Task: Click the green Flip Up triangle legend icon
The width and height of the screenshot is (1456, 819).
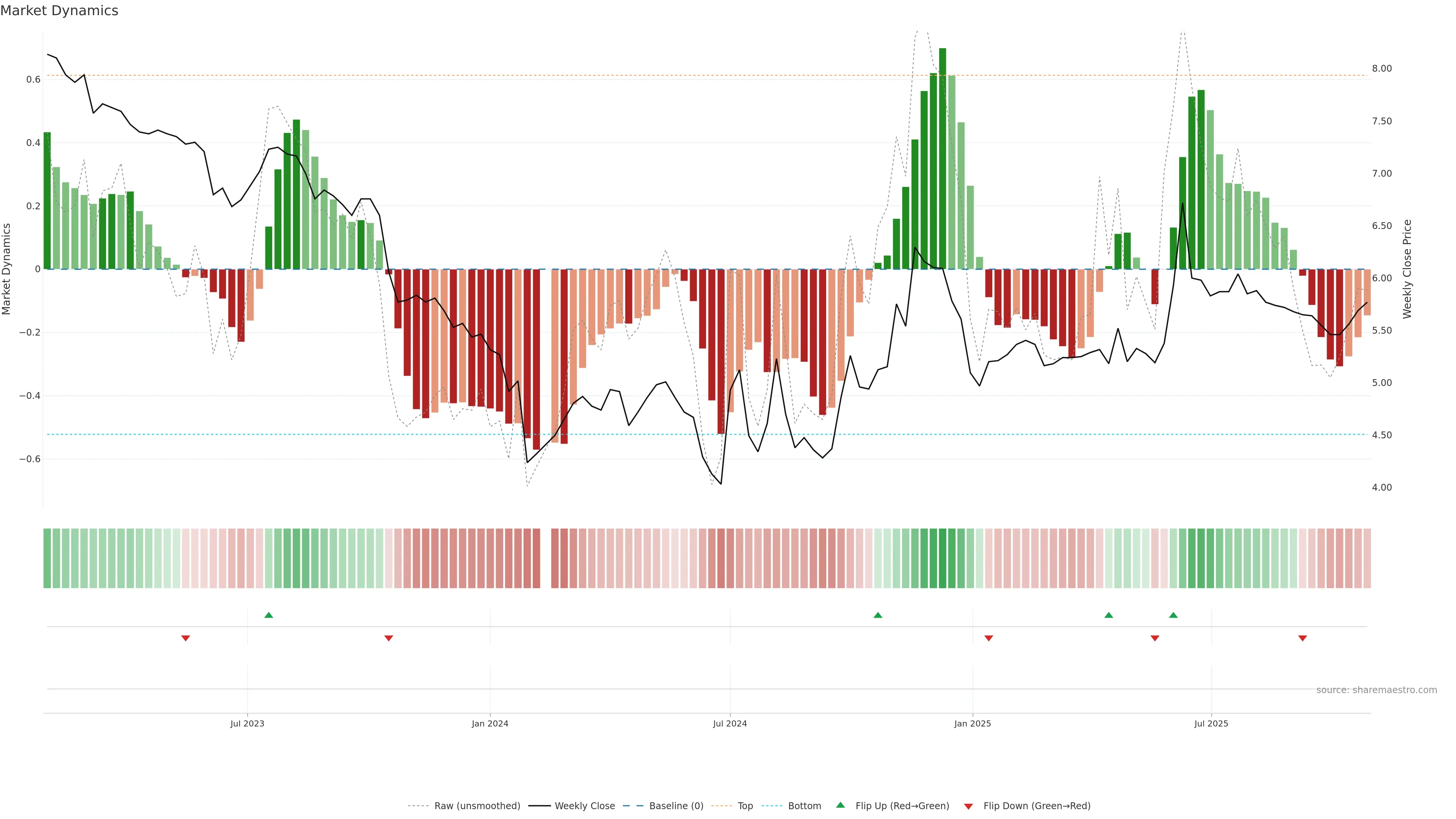Action: point(841,805)
